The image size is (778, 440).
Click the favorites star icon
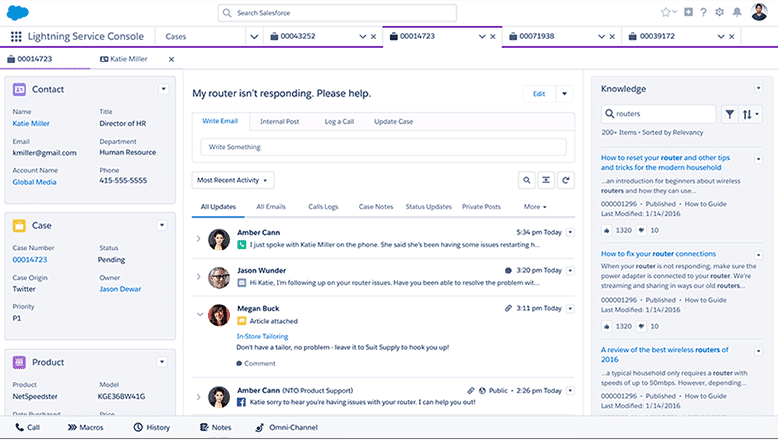(x=666, y=12)
